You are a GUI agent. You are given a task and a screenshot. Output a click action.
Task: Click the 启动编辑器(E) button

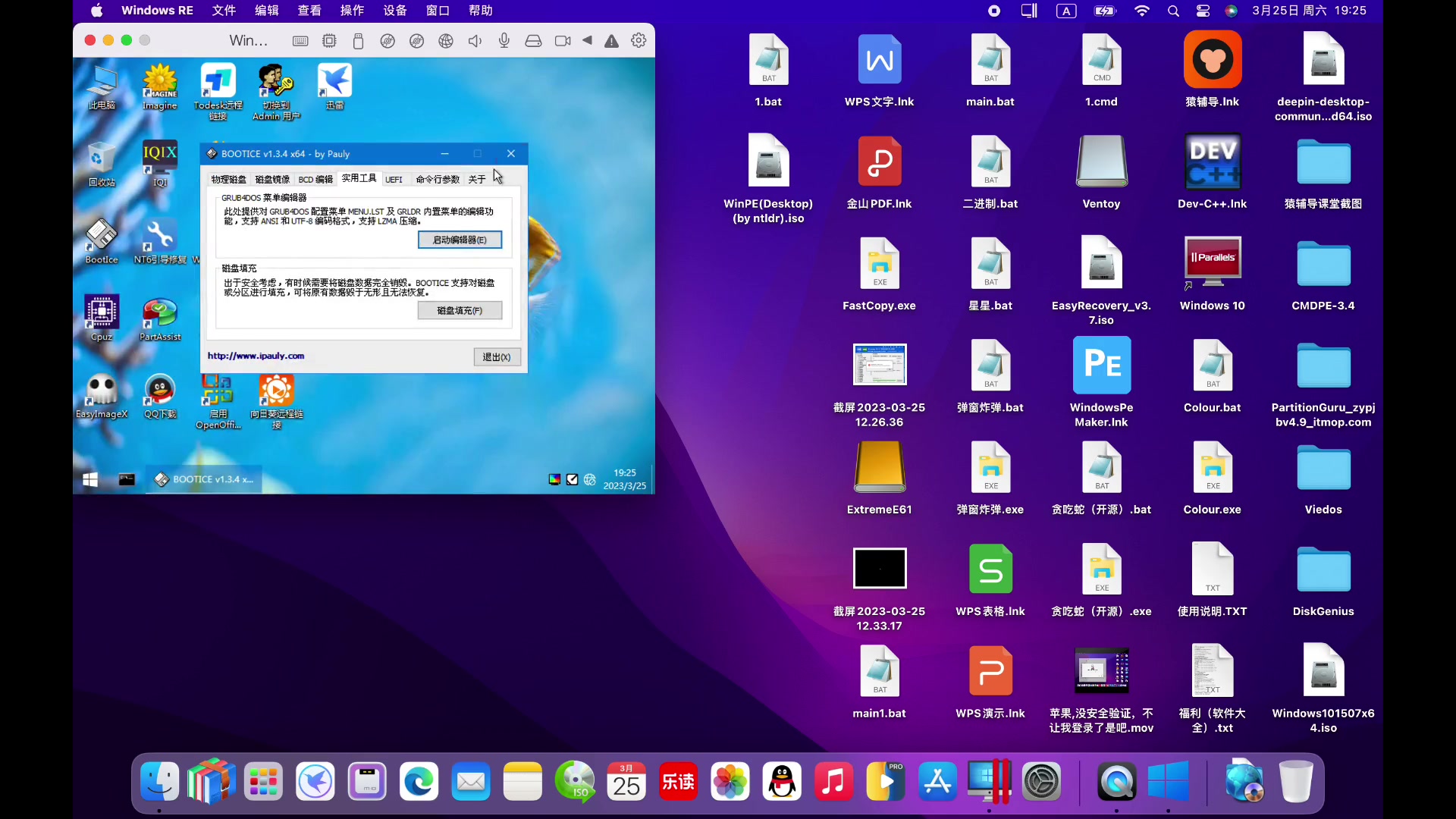[460, 240]
